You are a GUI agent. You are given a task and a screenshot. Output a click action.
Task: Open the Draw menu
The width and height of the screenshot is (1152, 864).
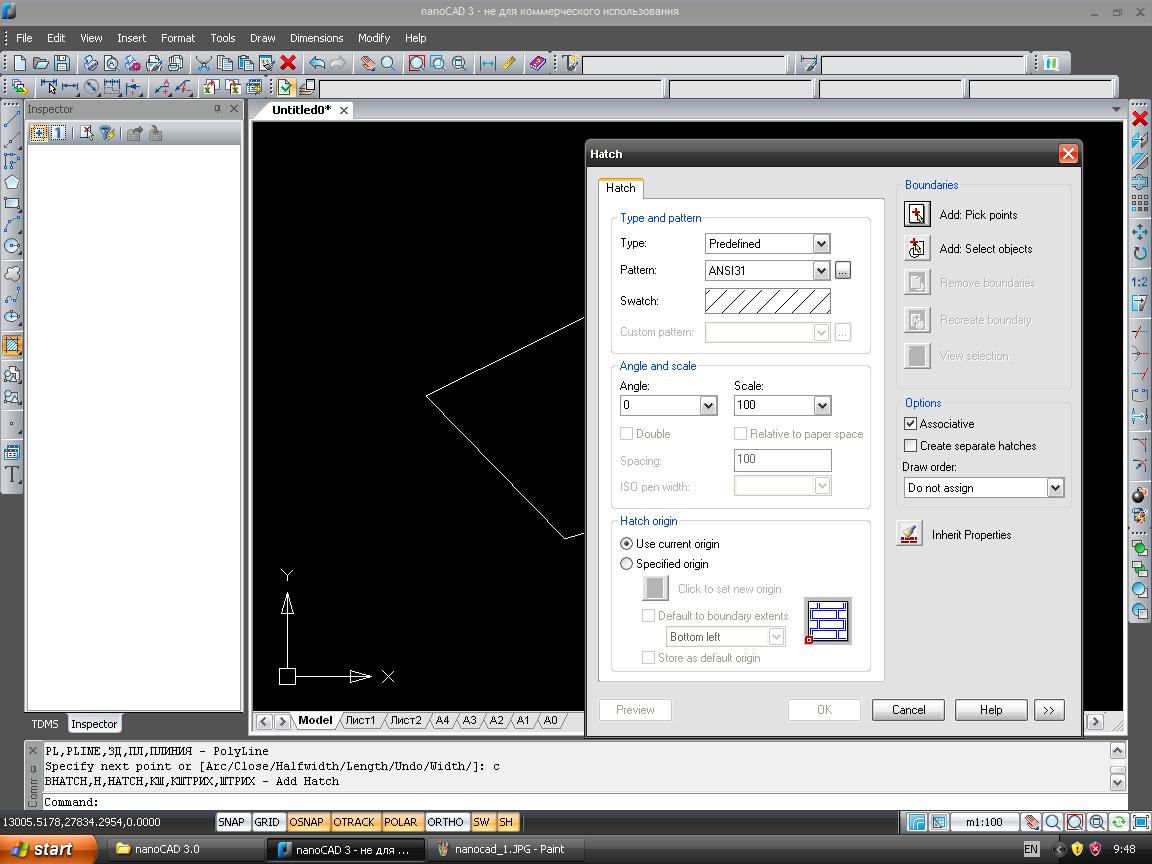(262, 38)
